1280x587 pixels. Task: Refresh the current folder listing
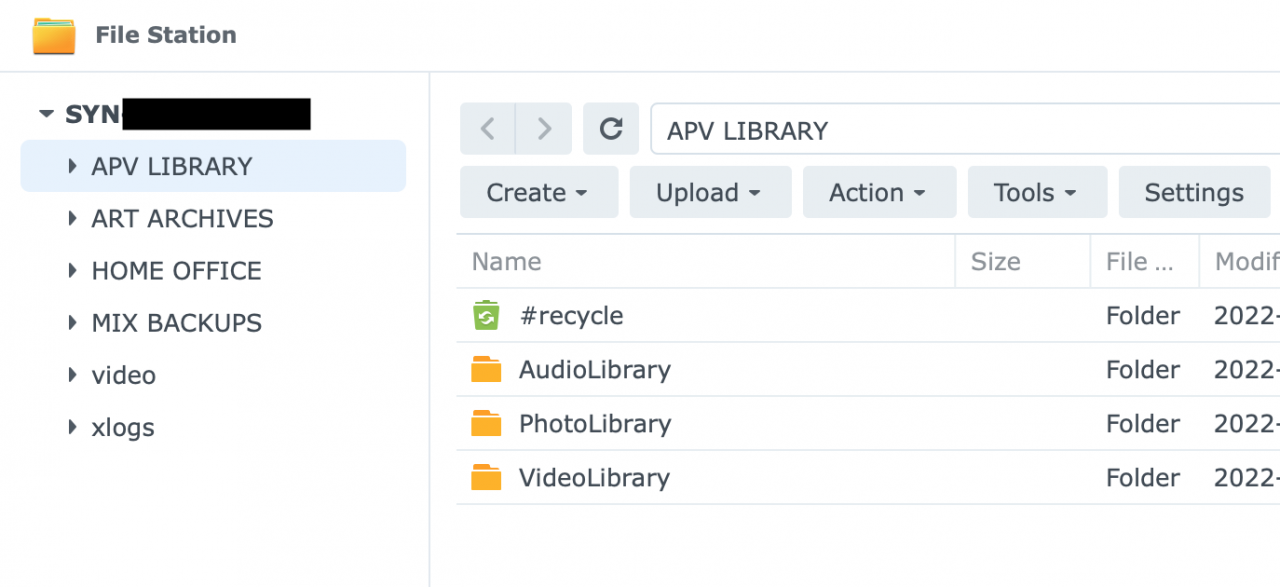(611, 129)
